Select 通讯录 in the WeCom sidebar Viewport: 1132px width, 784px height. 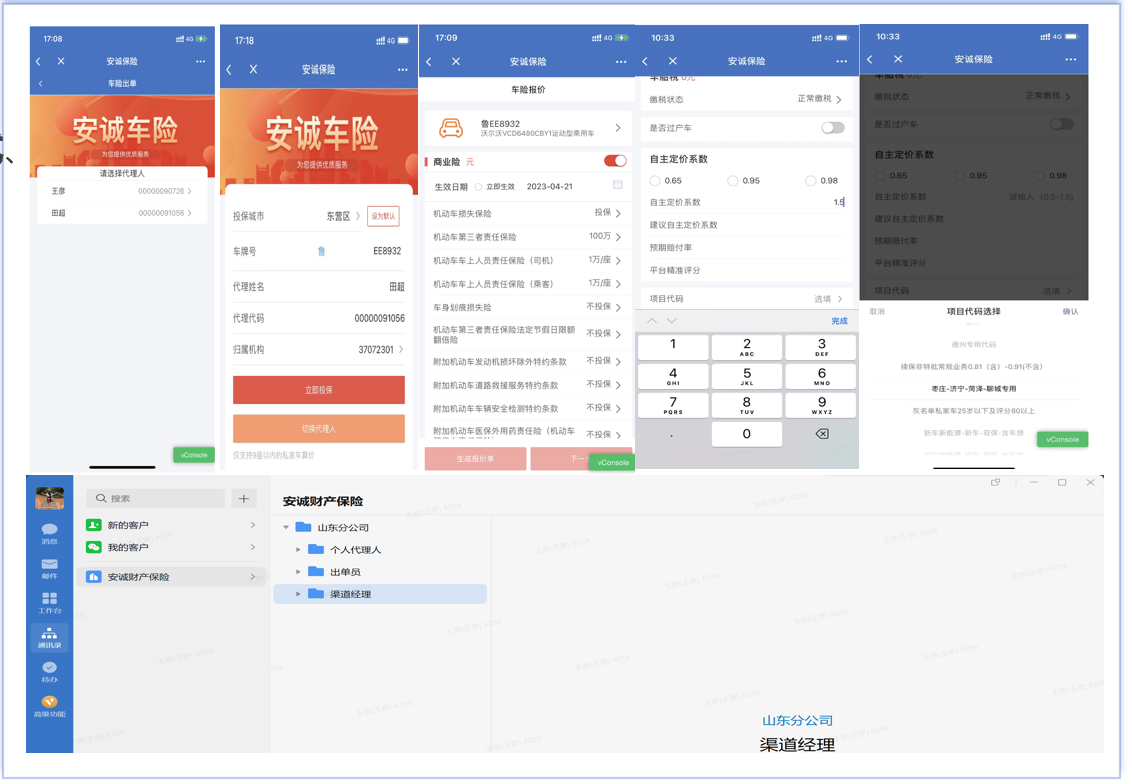coord(49,637)
